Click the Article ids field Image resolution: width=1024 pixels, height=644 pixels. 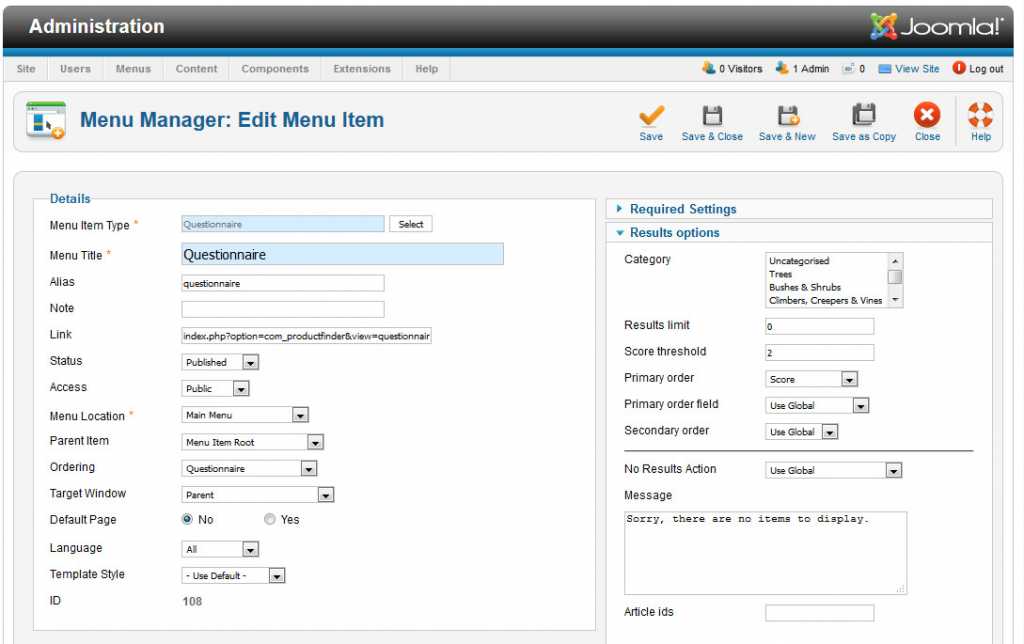[x=820, y=613]
